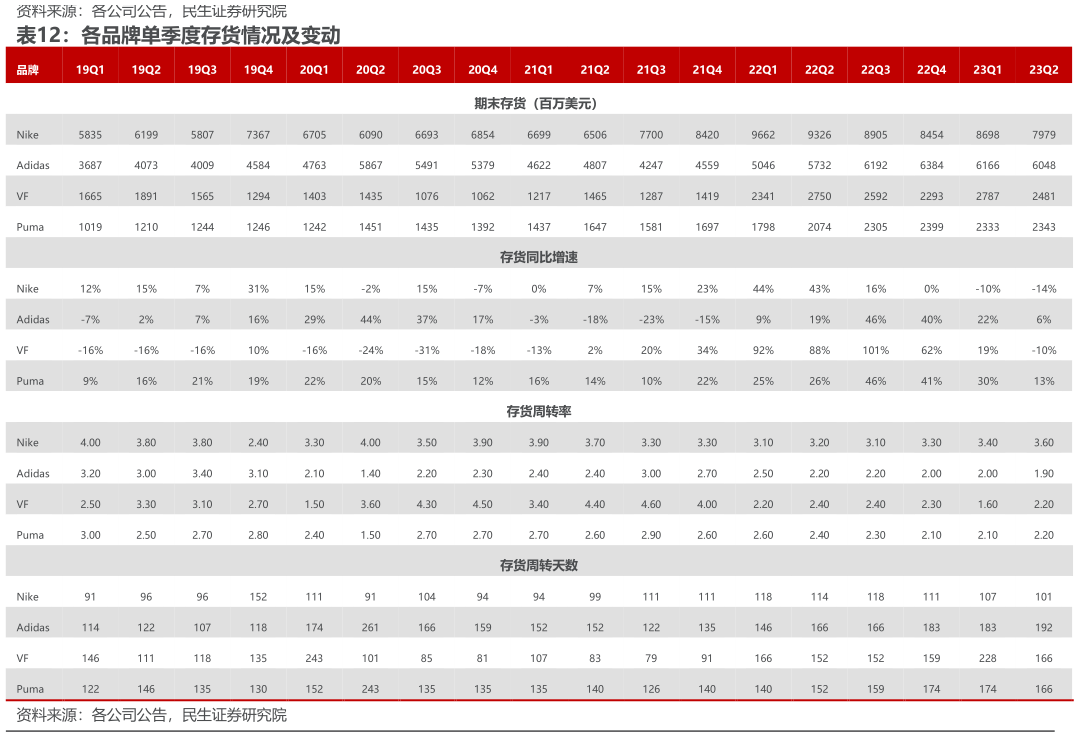Click the VF row label under 存货同比增速

[x=23, y=350]
